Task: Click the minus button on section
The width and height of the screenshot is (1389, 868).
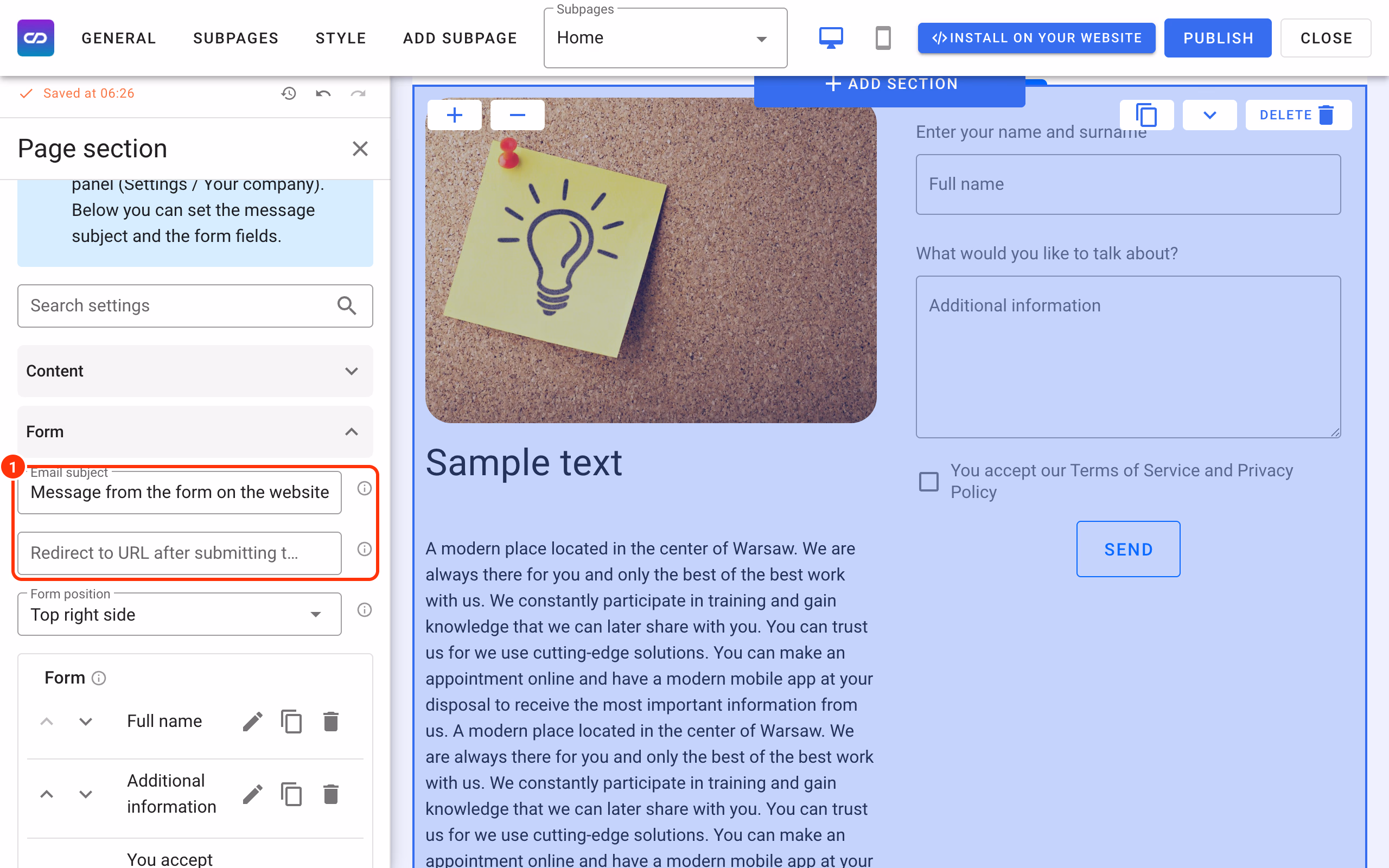Action: 517,115
